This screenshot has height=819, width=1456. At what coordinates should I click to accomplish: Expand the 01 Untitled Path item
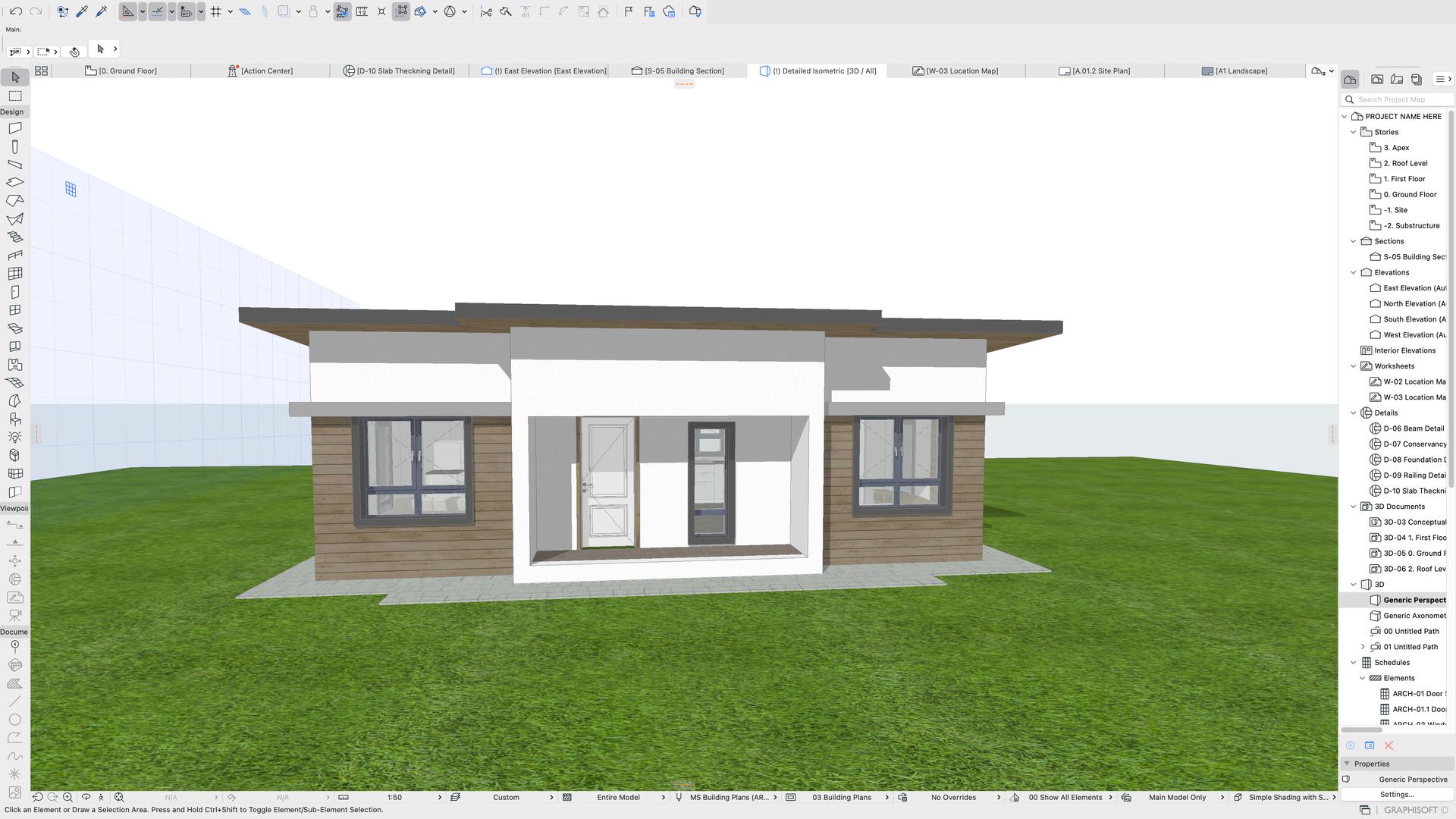point(1363,647)
